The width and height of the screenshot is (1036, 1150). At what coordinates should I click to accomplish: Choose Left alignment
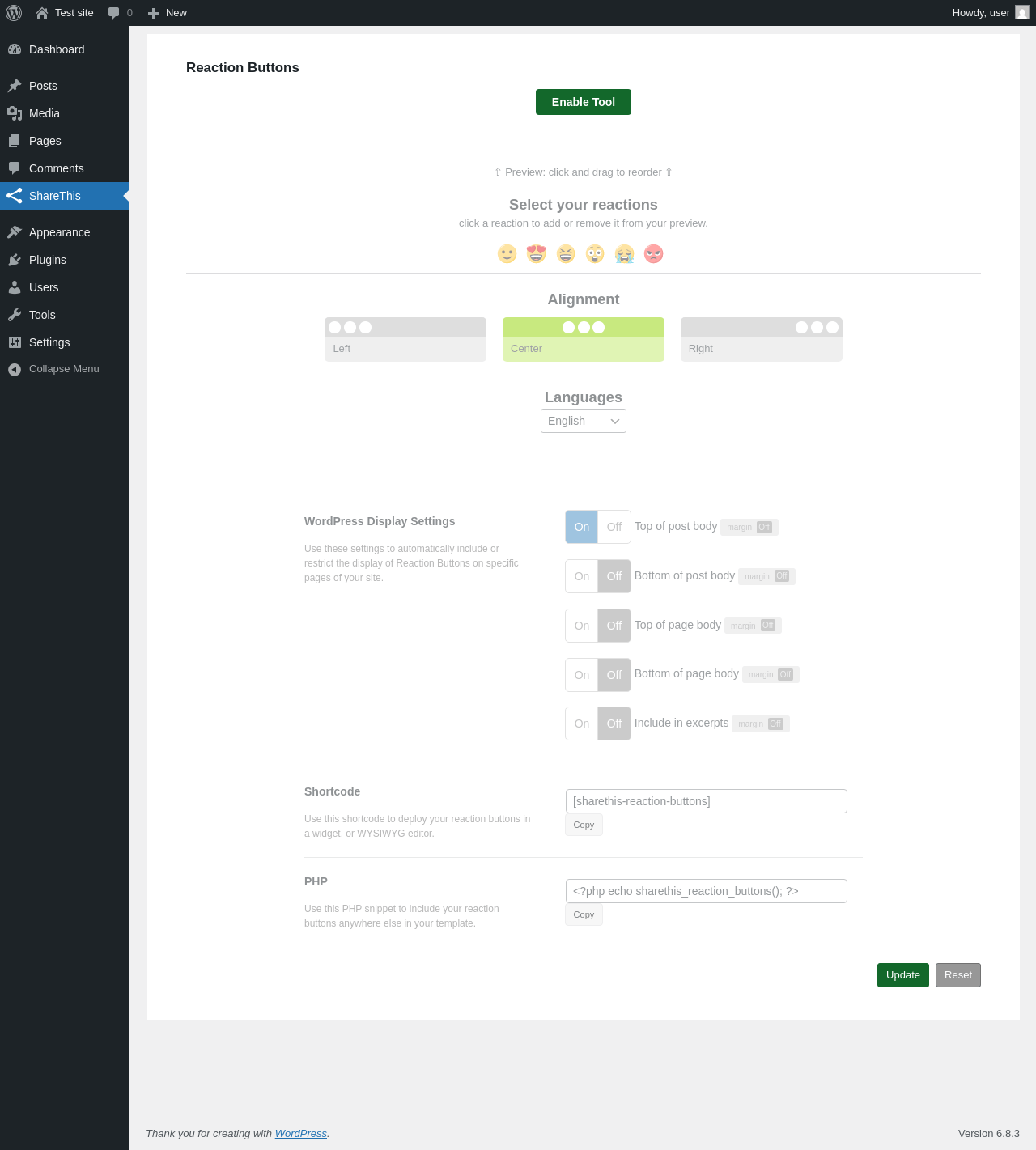click(x=405, y=339)
